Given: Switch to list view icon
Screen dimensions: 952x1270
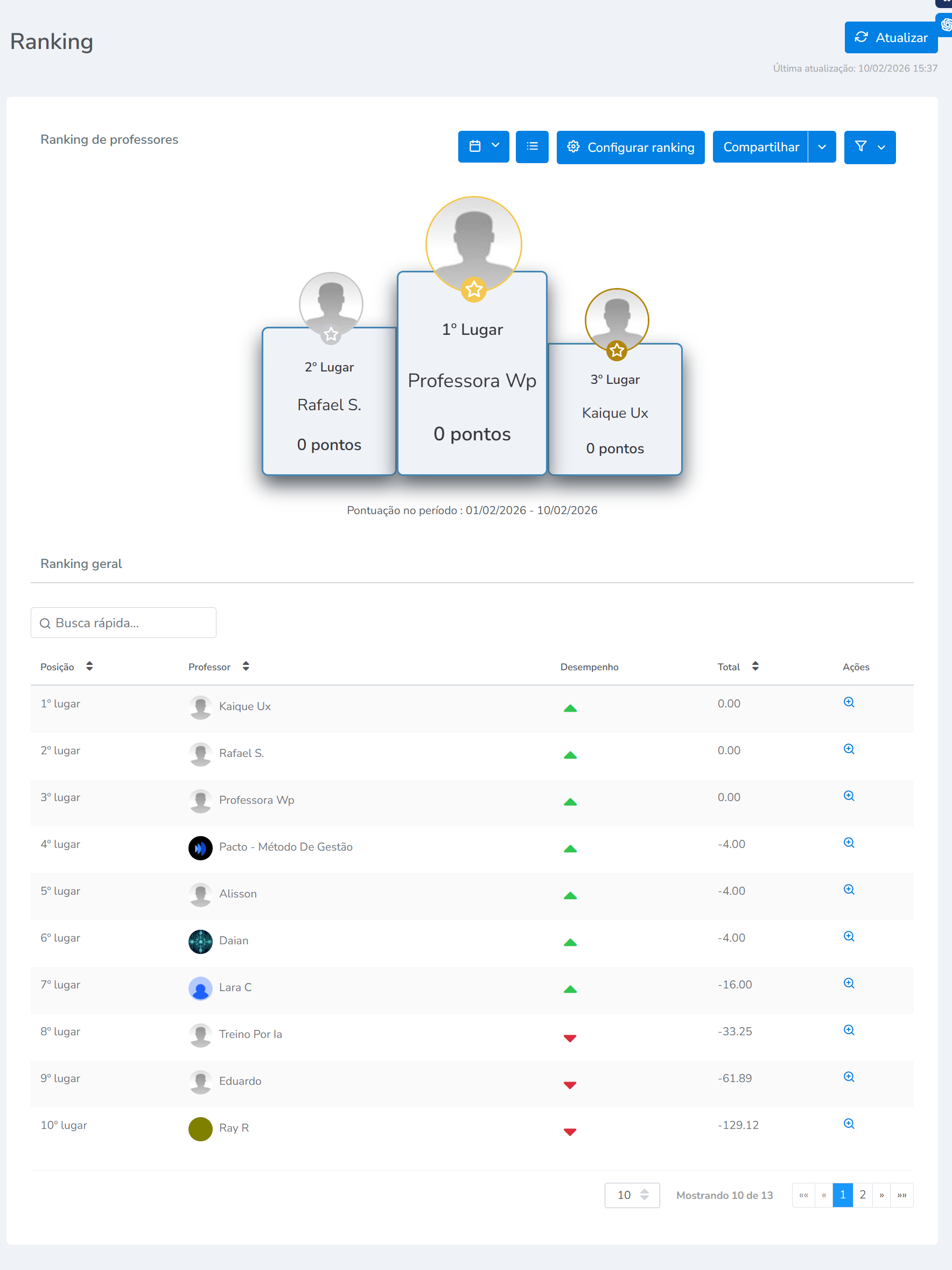Looking at the screenshot, I should coord(531,147).
